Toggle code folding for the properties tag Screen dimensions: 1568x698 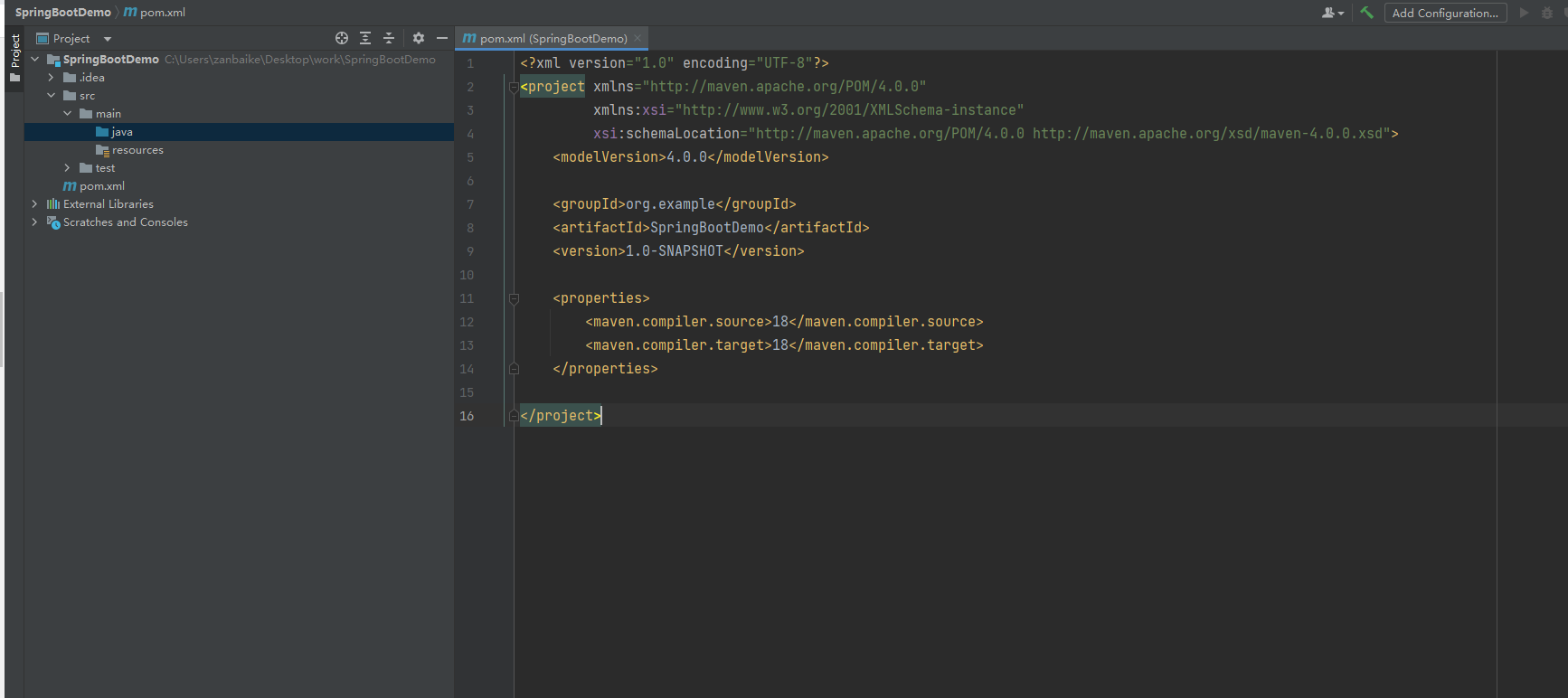click(514, 298)
